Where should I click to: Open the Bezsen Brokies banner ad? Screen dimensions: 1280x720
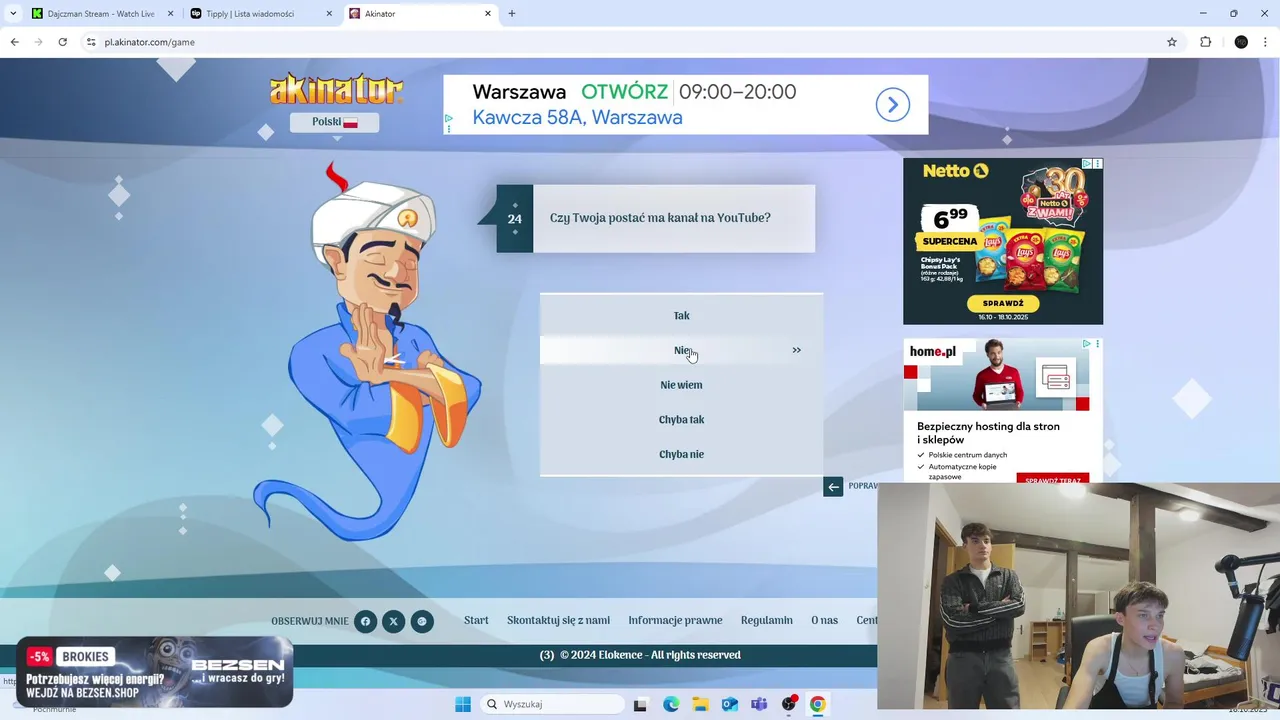tap(154, 672)
